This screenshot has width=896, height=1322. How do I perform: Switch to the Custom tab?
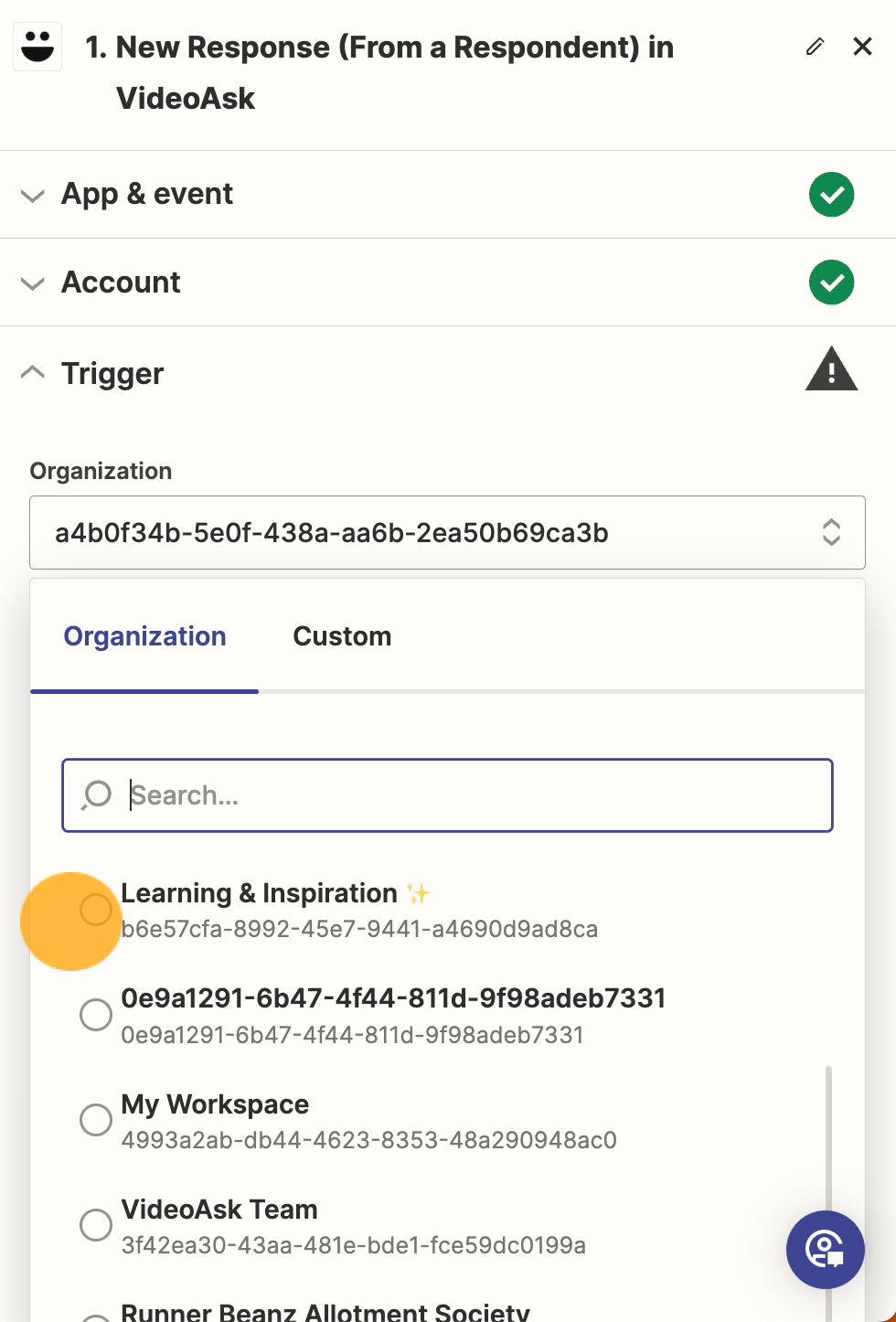coord(342,636)
